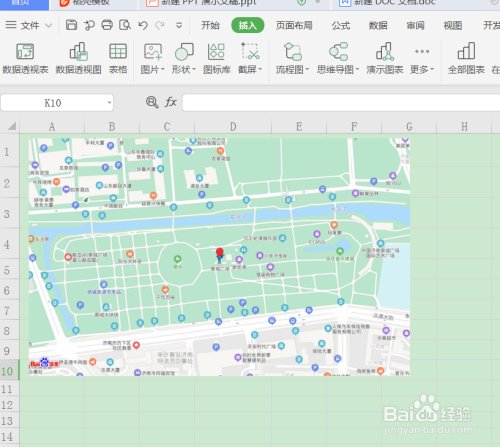Click the Name Box showing K10
Image resolution: width=500 pixels, height=447 pixels.
point(53,103)
